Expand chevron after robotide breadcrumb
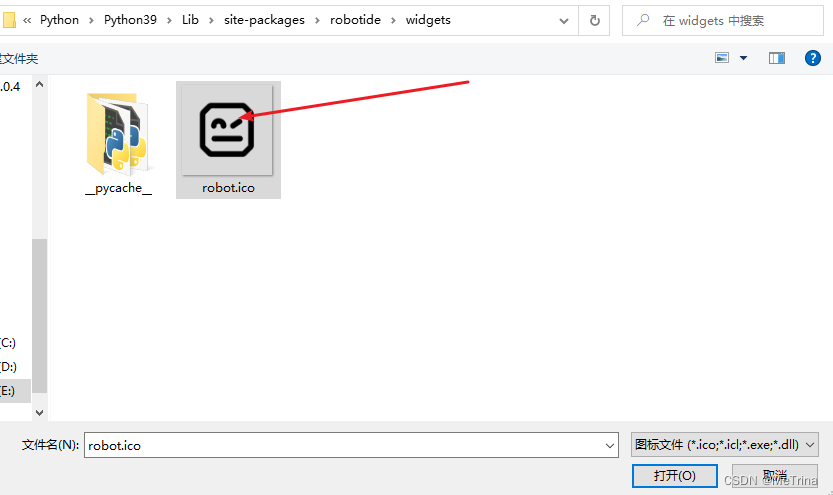 pos(393,21)
